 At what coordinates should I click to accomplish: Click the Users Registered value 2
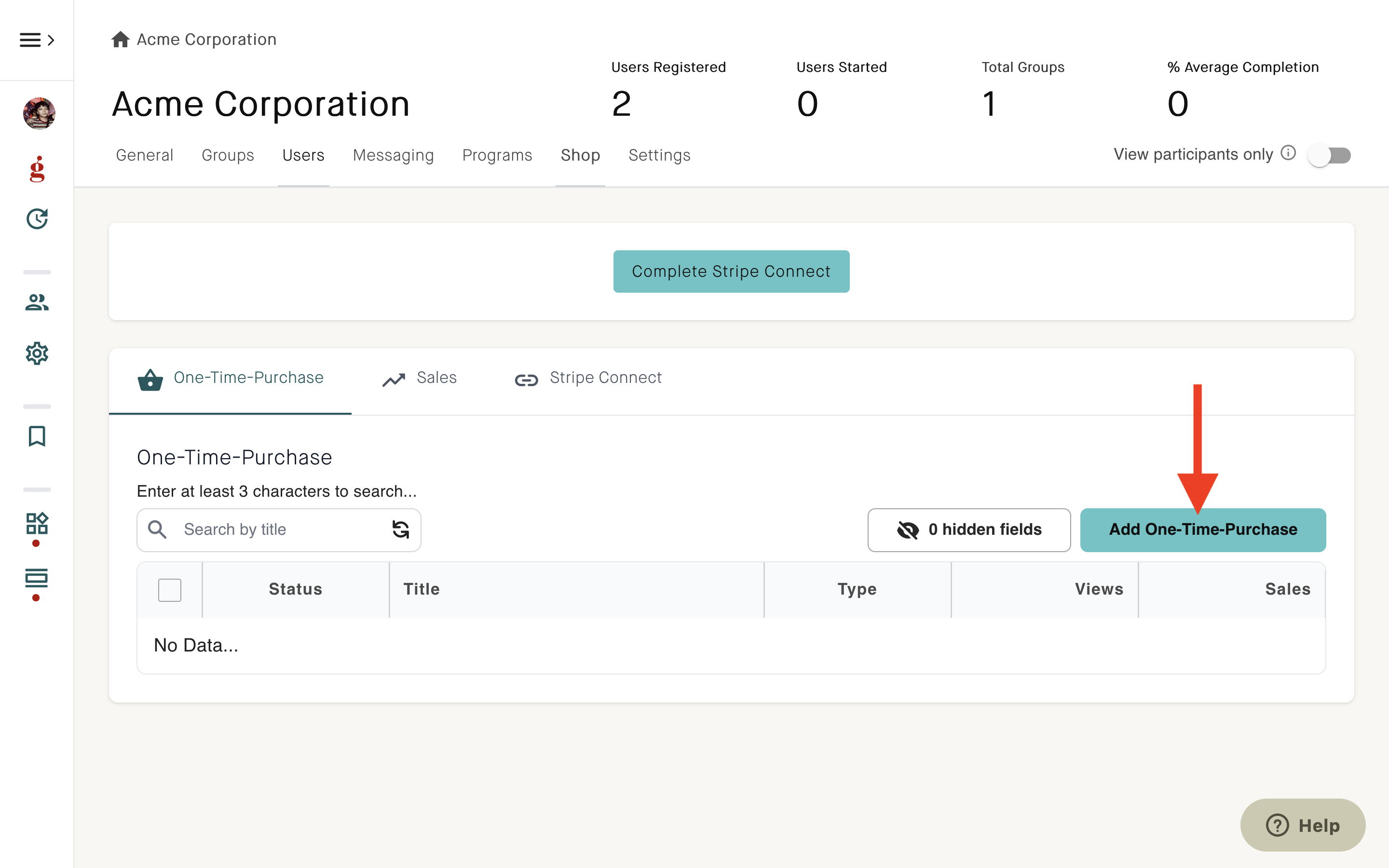pyautogui.click(x=622, y=104)
